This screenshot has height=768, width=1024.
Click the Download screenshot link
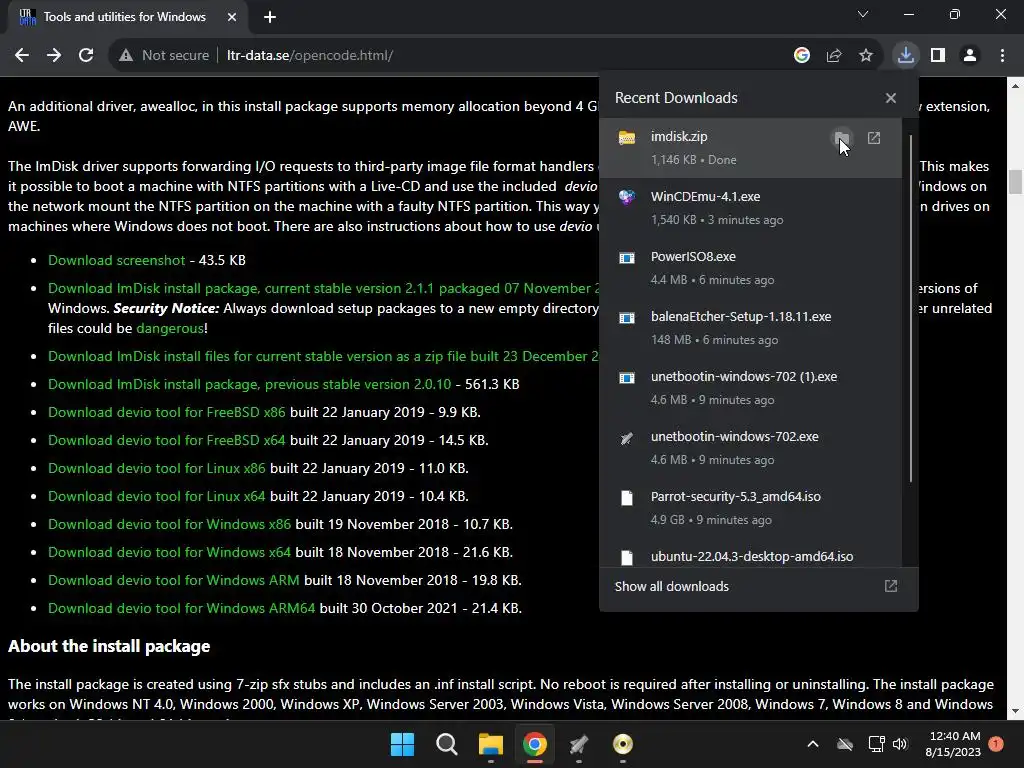click(116, 260)
